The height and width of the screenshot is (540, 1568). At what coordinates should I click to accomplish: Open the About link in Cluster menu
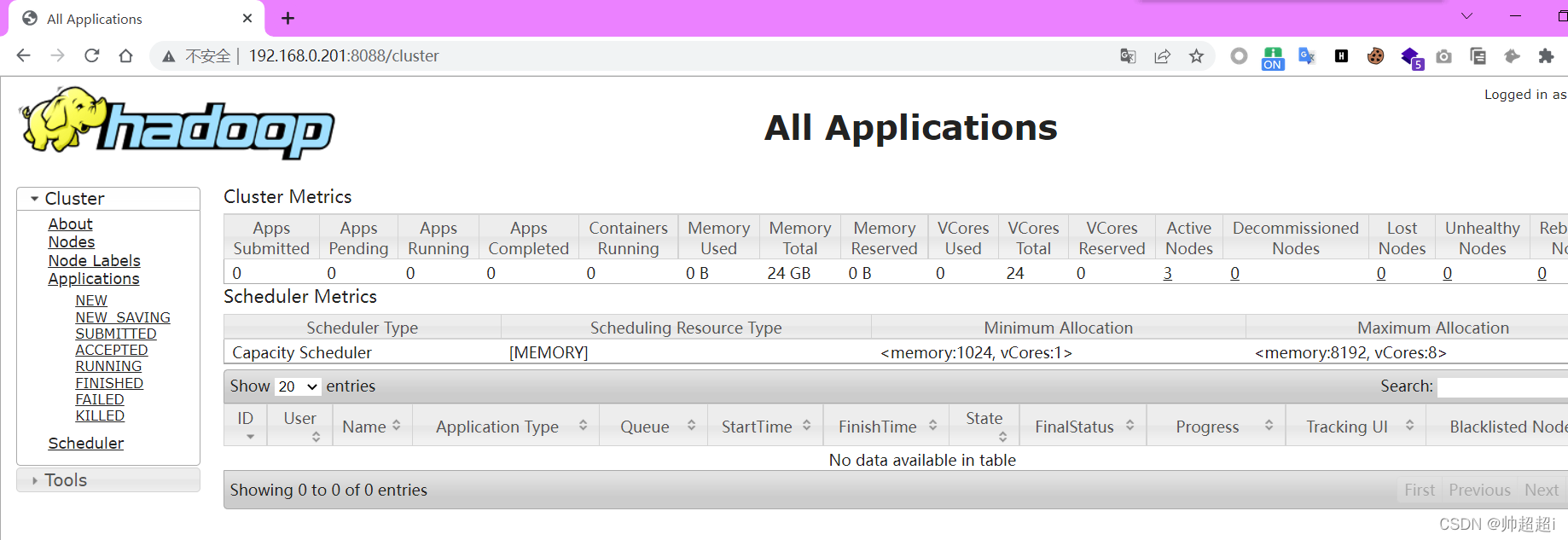[70, 224]
